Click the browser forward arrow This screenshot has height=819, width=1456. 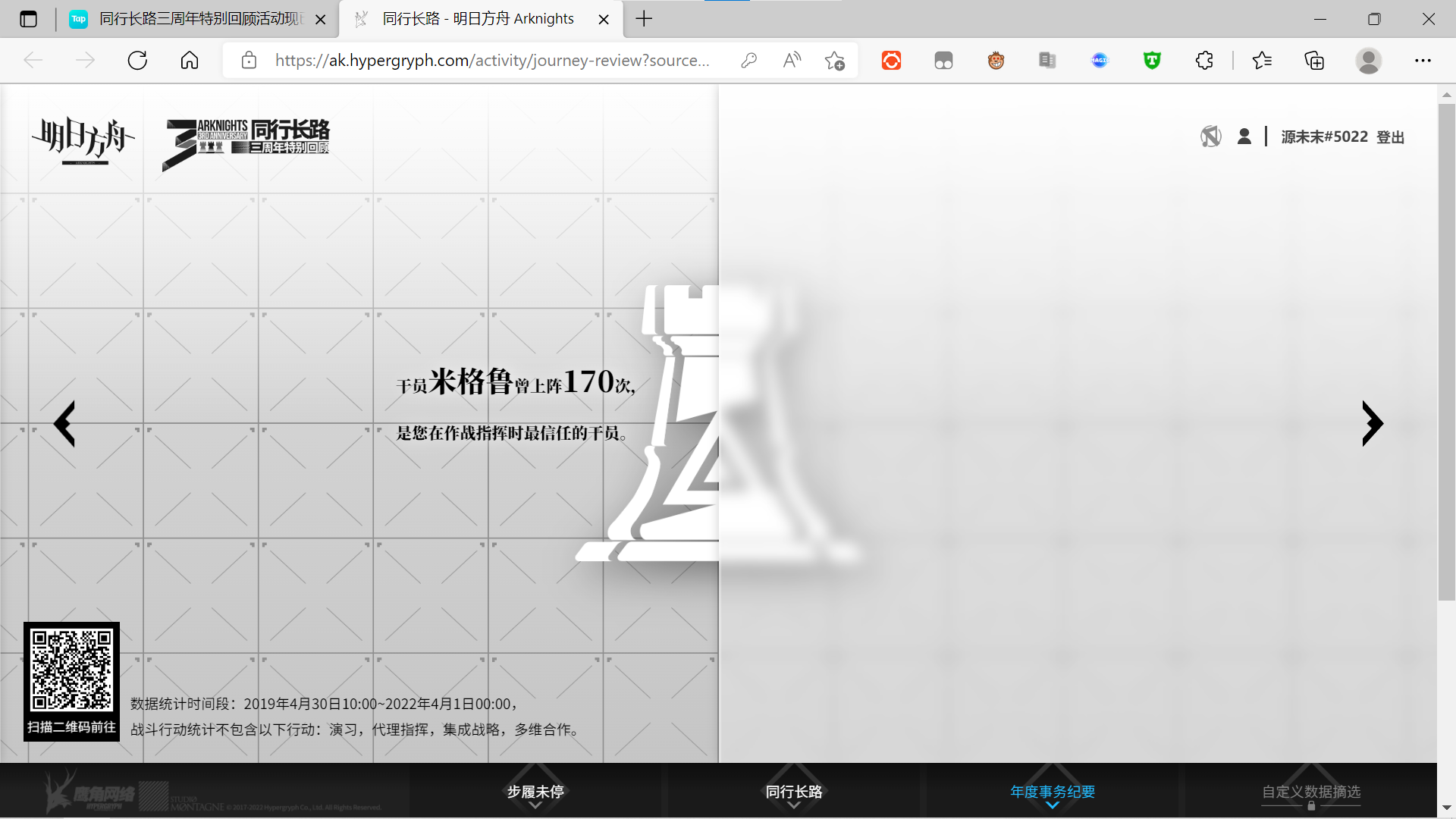tap(85, 61)
